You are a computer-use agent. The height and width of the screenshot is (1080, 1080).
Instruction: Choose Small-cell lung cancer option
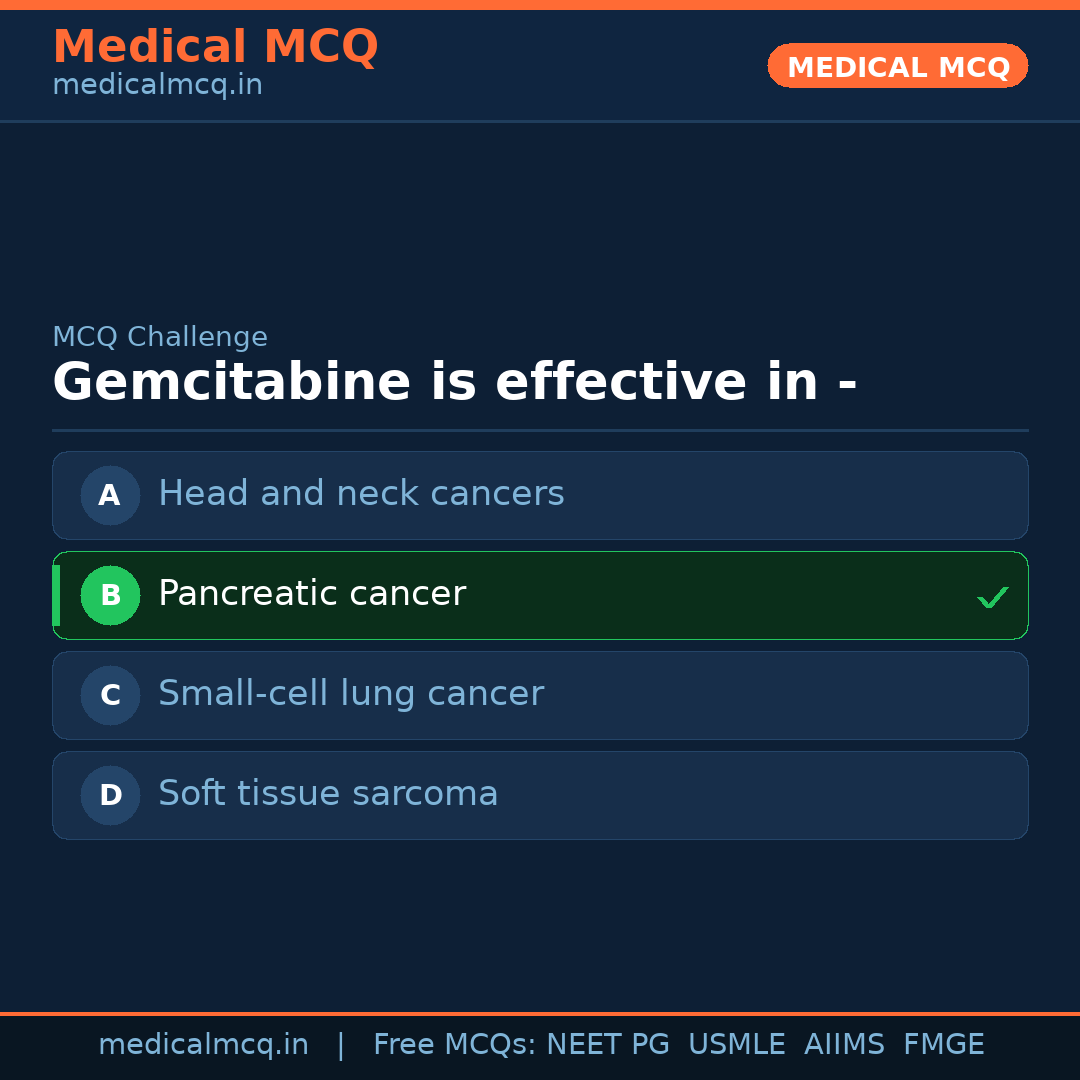(351, 694)
